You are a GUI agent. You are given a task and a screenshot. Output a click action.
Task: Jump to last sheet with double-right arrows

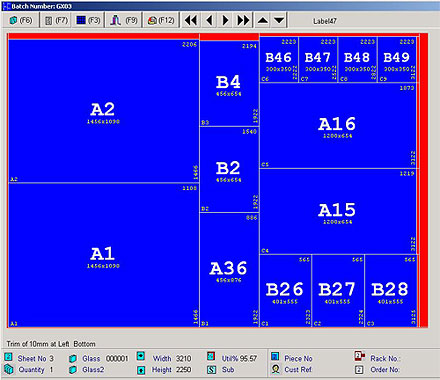tap(244, 21)
